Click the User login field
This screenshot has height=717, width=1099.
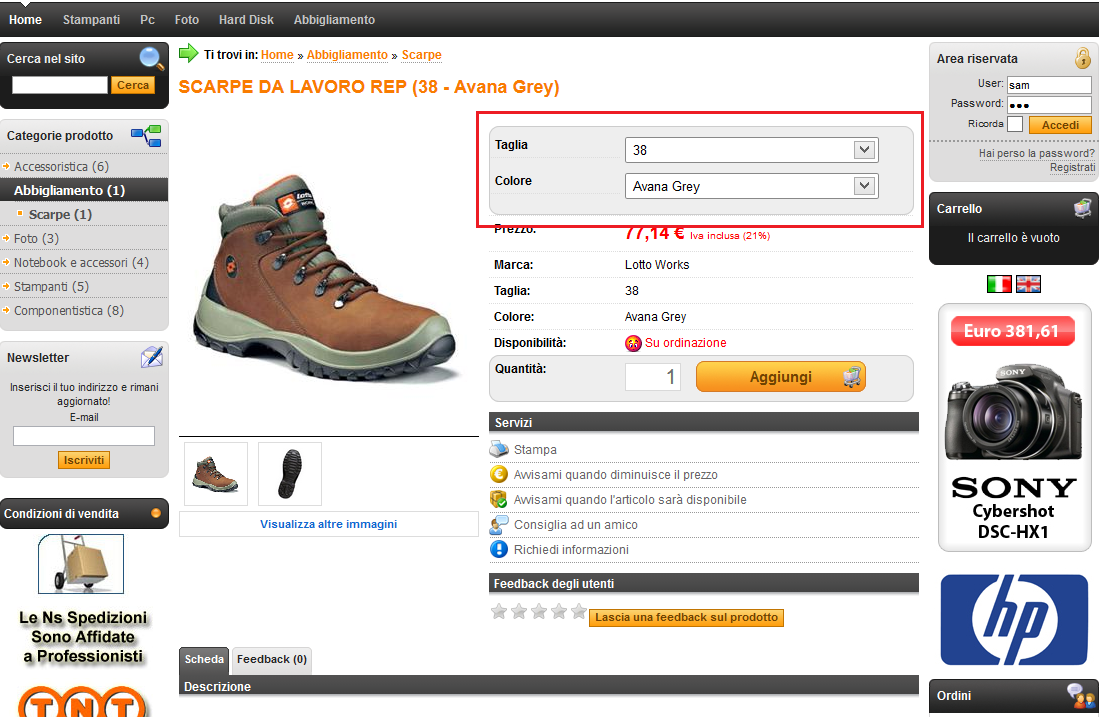(x=1049, y=85)
